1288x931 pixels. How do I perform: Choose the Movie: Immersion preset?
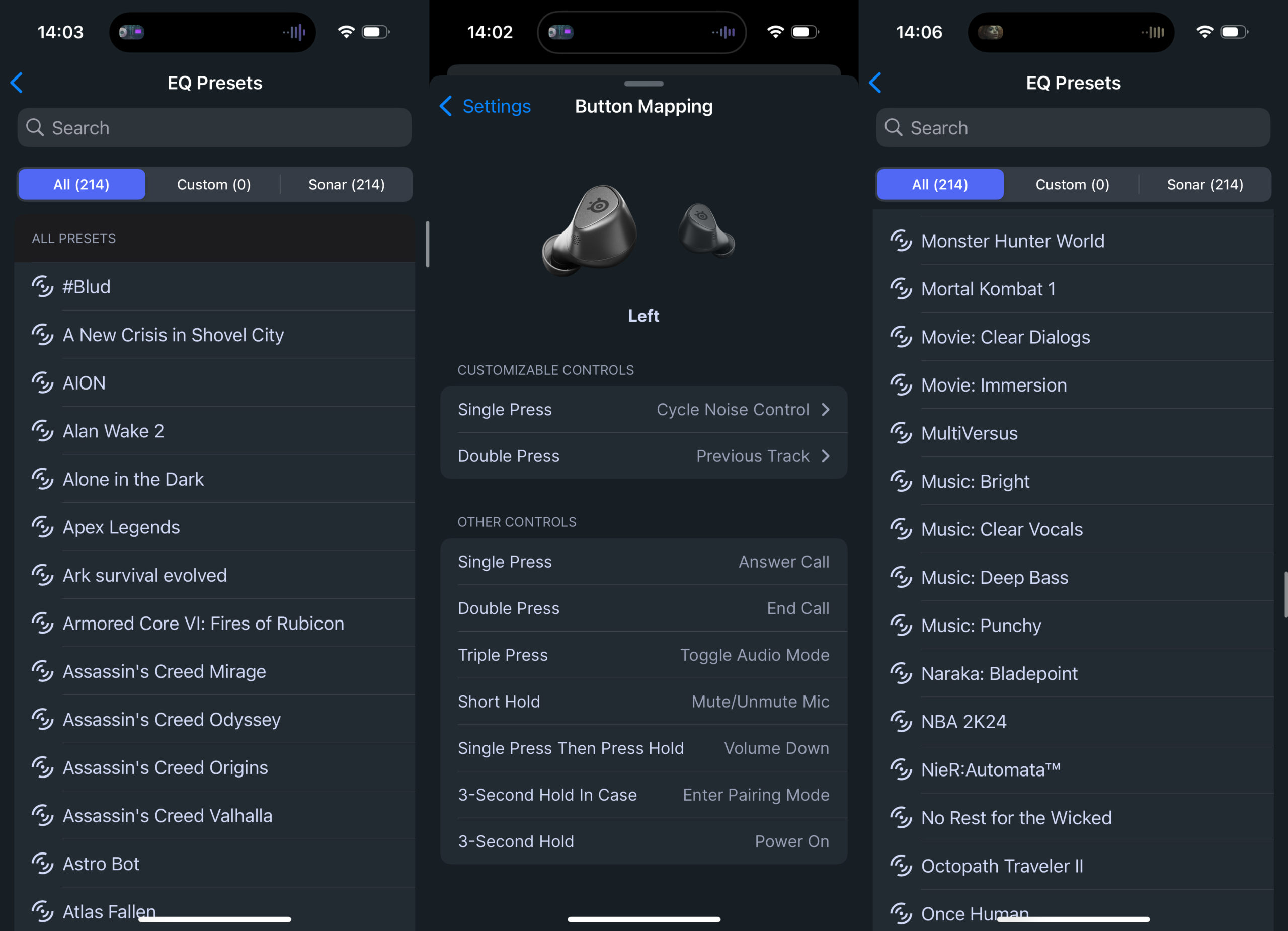click(1073, 385)
